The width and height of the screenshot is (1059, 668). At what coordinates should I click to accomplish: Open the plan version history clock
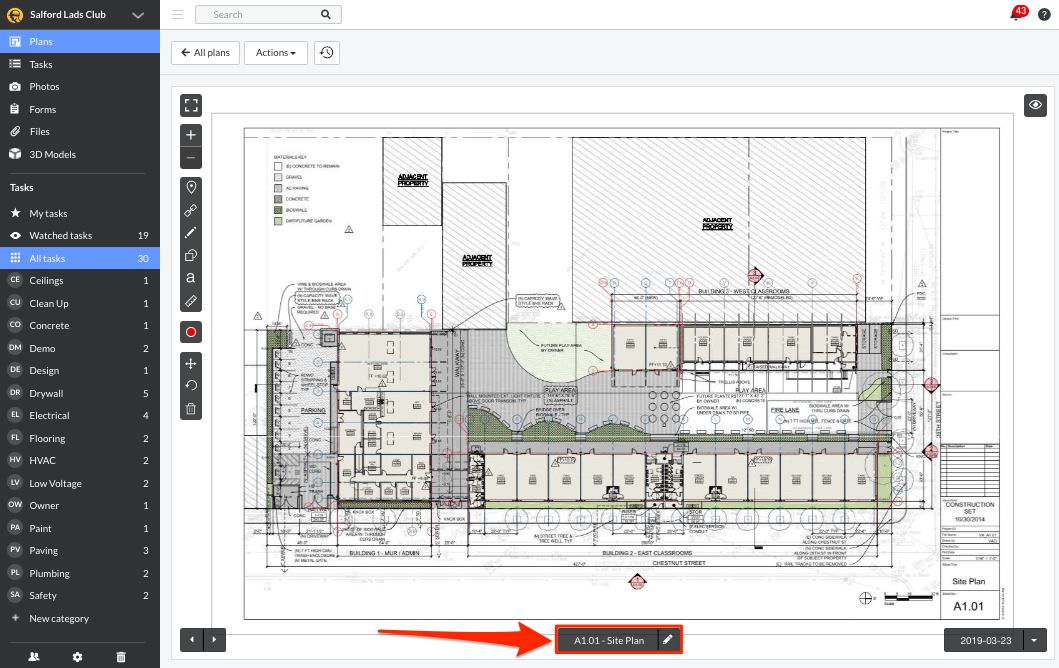click(x=326, y=52)
